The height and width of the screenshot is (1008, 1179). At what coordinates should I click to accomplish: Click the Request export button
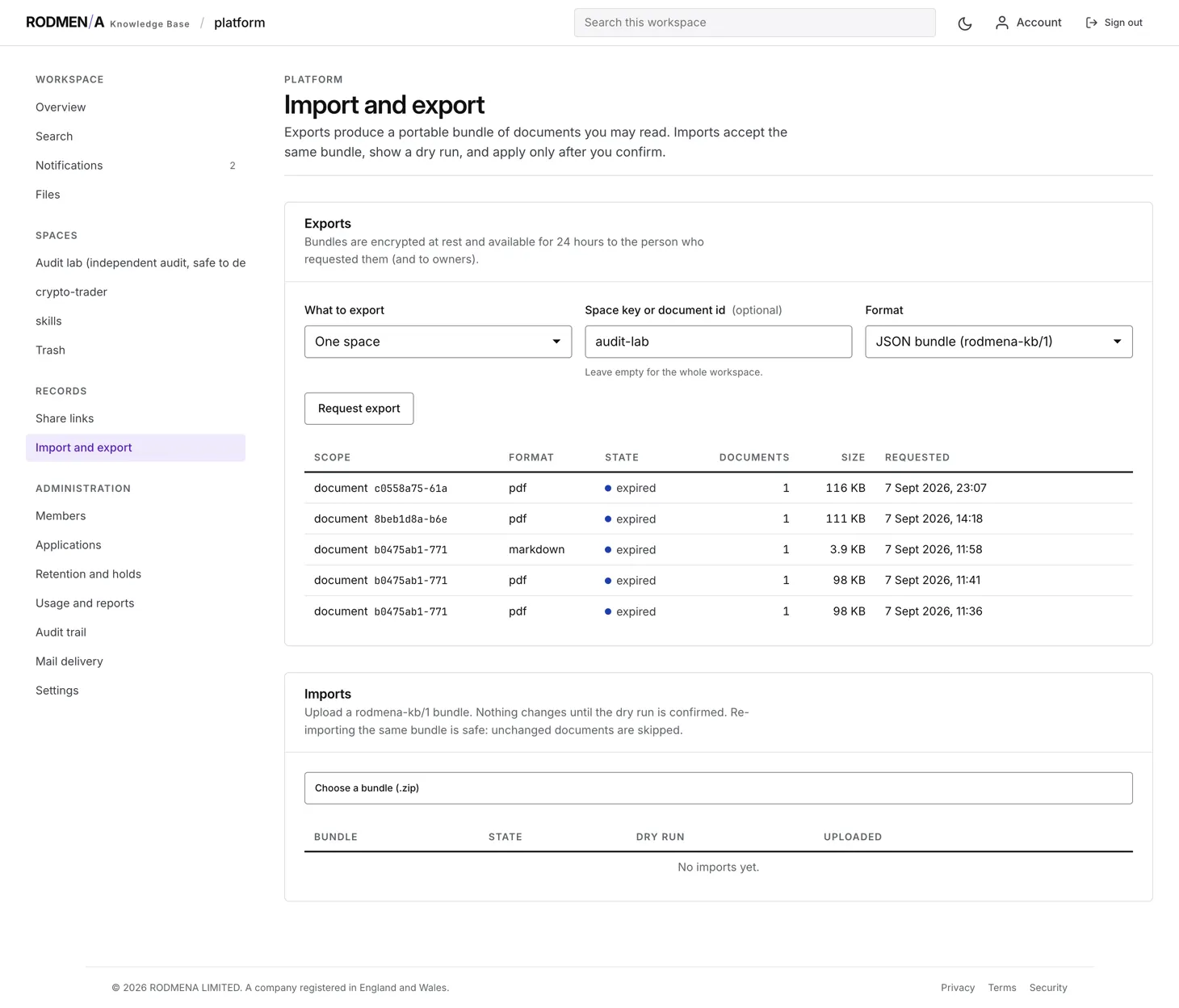359,409
